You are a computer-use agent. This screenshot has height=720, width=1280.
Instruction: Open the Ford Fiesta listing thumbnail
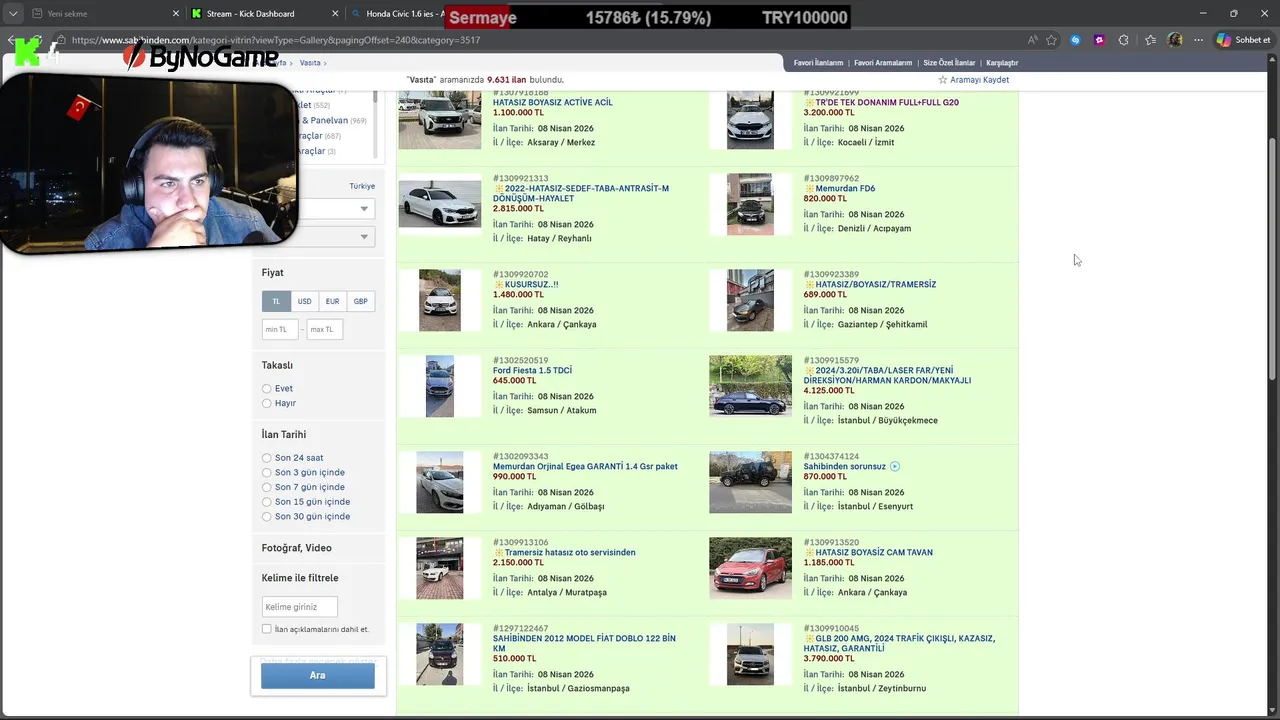(x=440, y=386)
